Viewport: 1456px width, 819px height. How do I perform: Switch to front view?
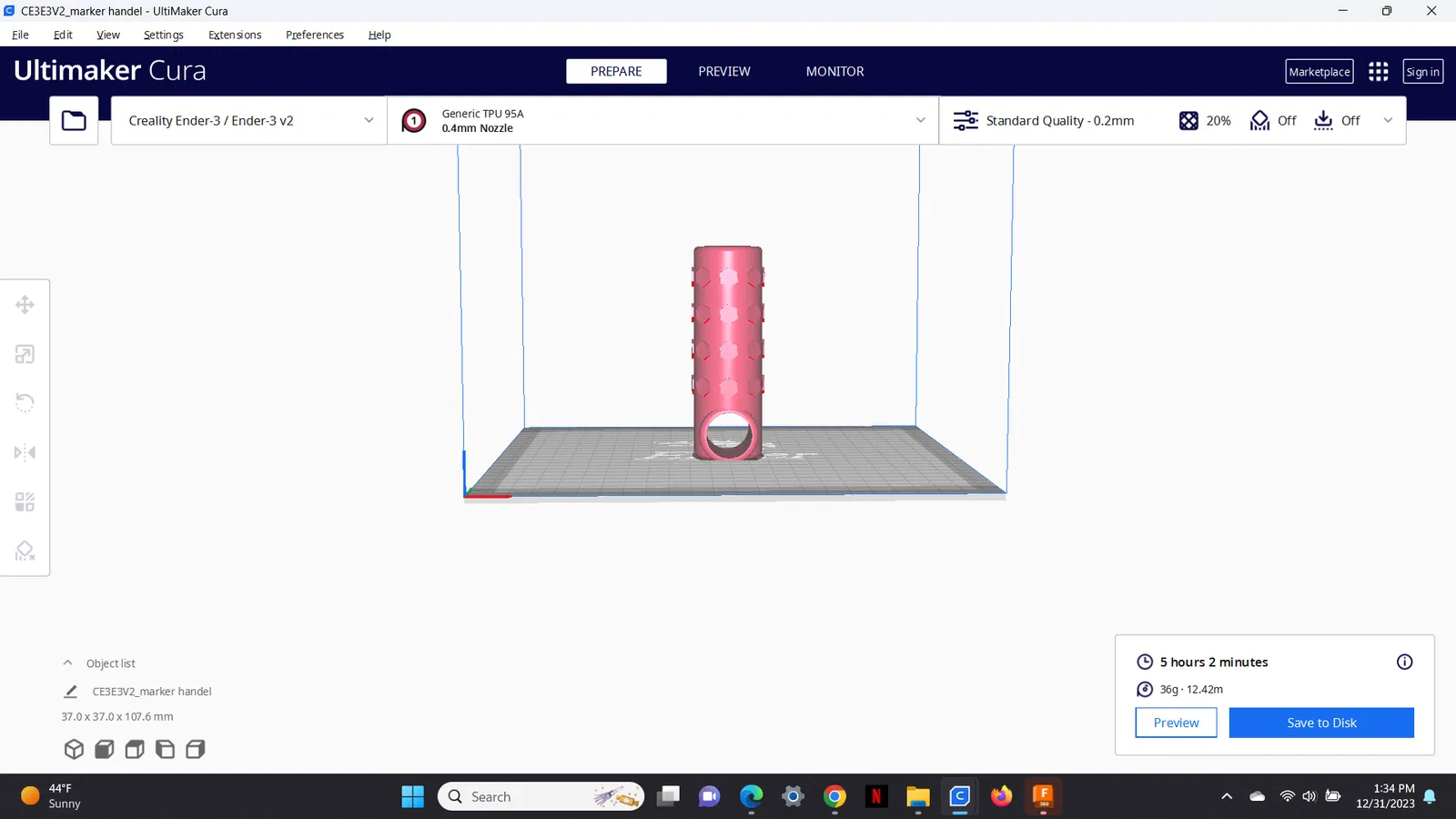click(105, 749)
